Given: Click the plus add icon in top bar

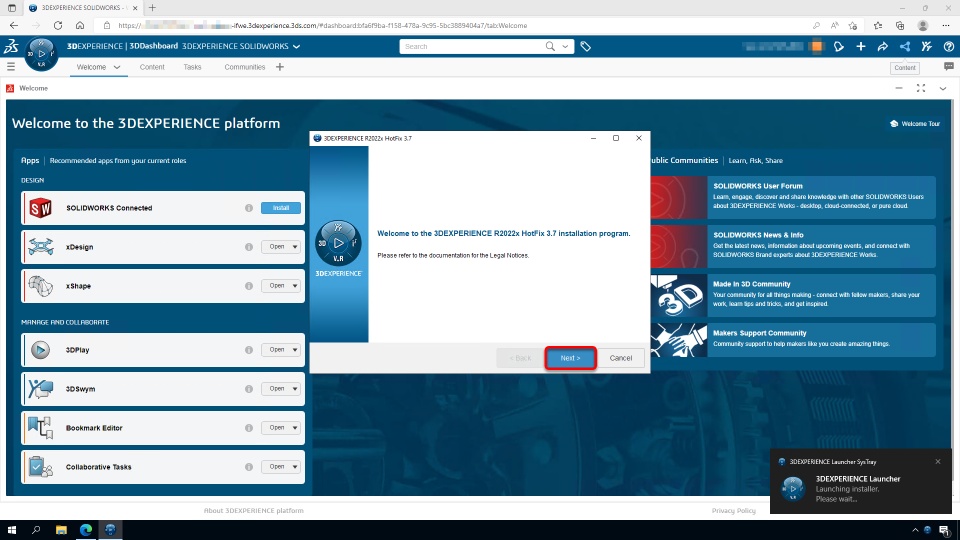Looking at the screenshot, I should point(861,47).
